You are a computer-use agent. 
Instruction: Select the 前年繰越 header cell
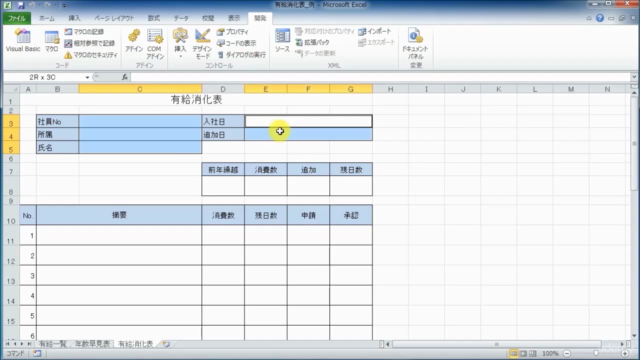[223, 170]
